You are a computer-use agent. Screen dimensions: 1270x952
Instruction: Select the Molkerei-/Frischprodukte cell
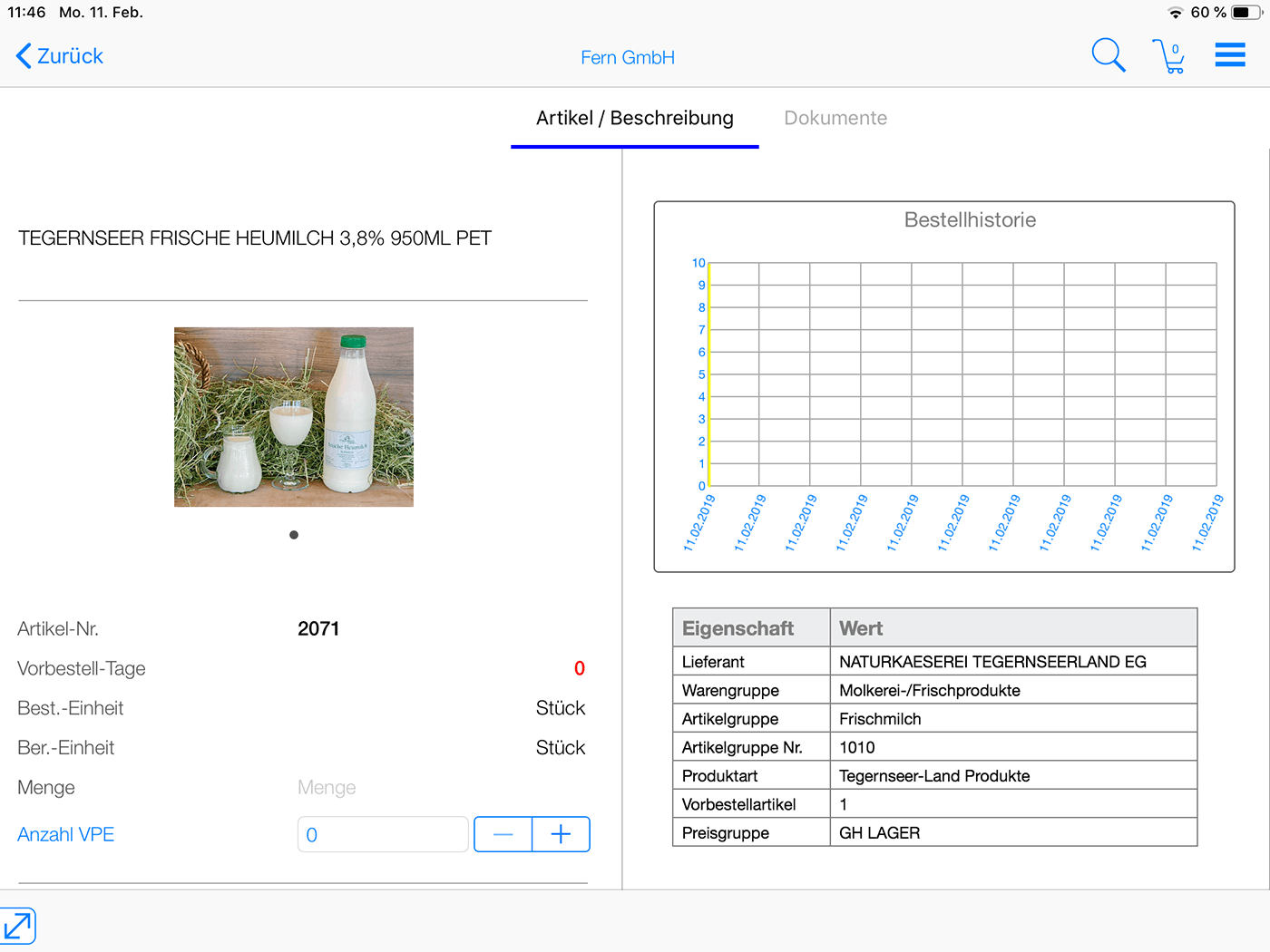pos(1014,690)
